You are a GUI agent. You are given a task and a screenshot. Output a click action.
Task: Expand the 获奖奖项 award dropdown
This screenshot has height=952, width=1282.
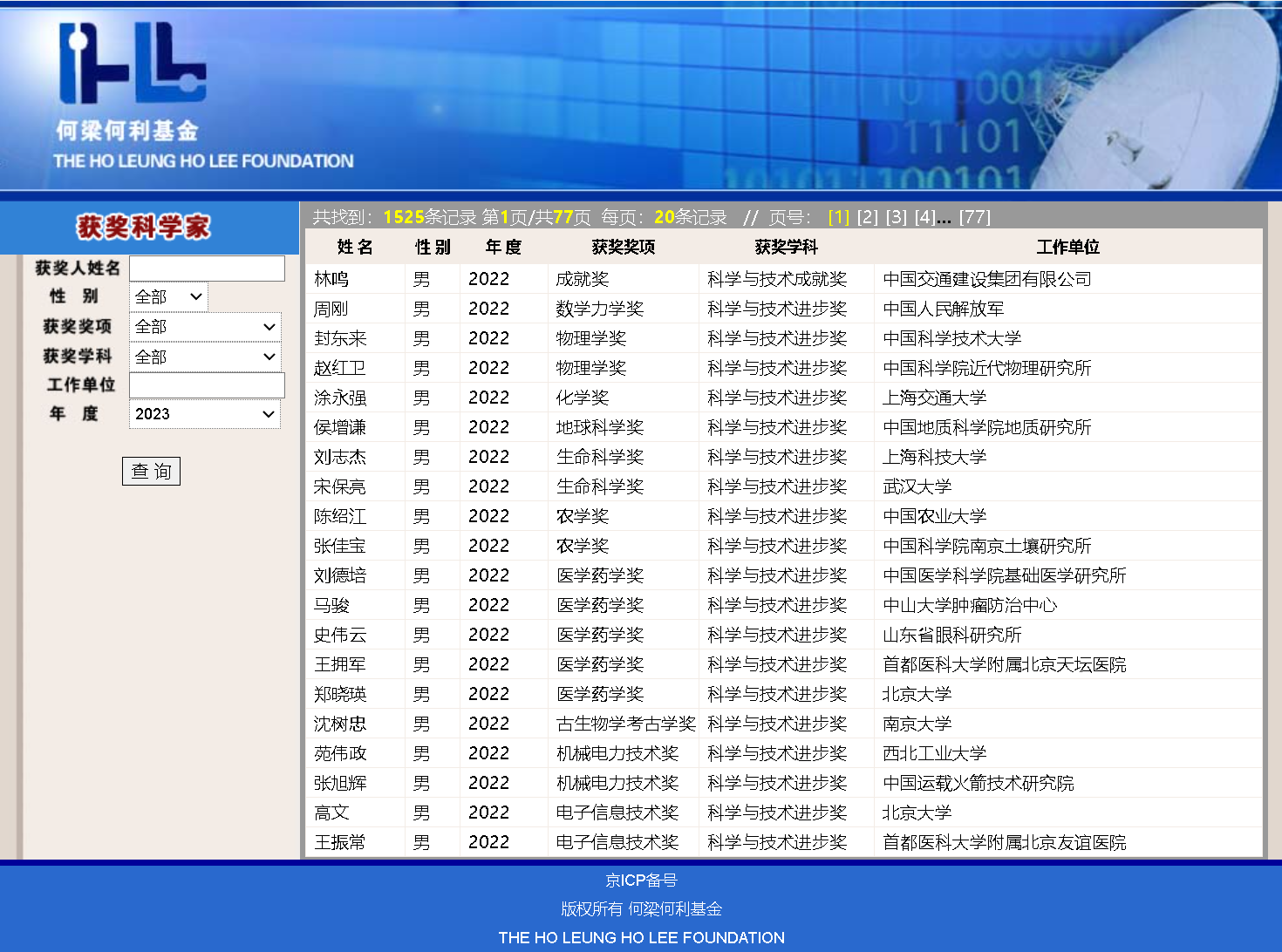[205, 327]
